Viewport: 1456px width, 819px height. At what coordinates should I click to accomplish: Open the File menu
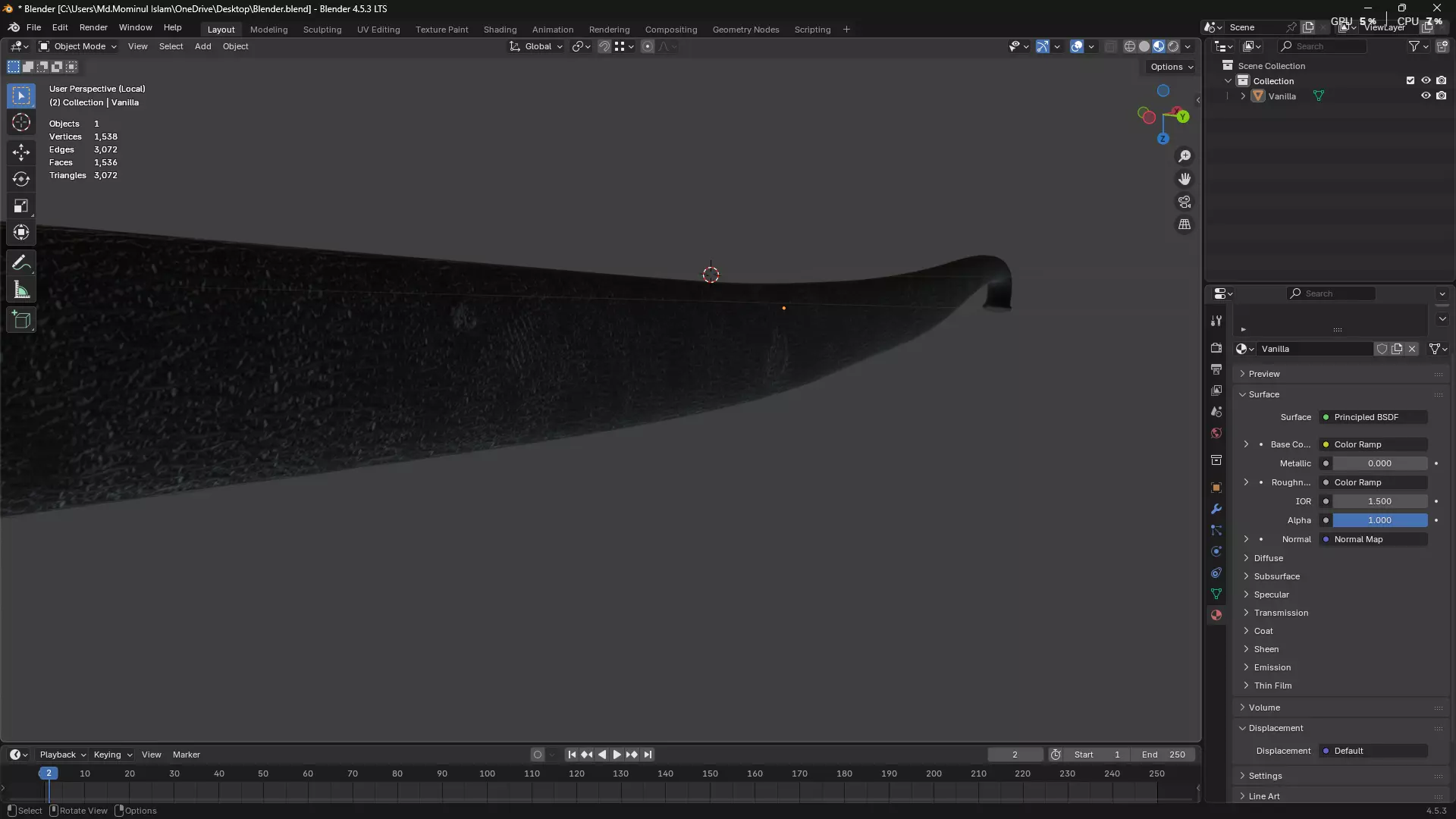pos(33,27)
